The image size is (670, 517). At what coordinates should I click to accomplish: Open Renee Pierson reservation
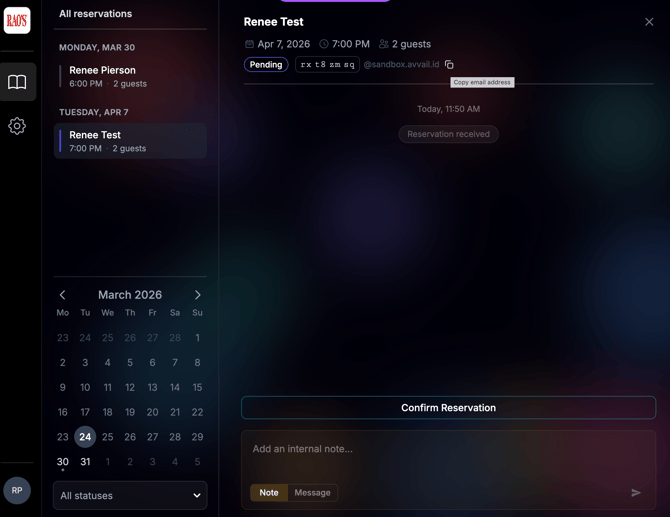click(x=130, y=76)
